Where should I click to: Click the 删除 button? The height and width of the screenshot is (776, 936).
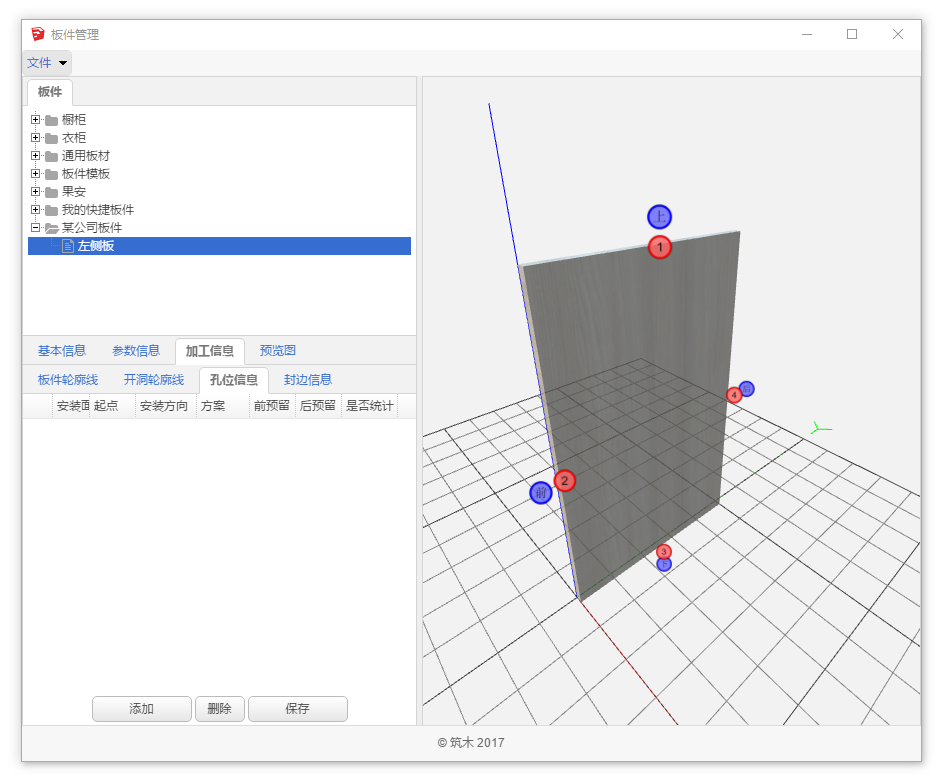coord(219,709)
